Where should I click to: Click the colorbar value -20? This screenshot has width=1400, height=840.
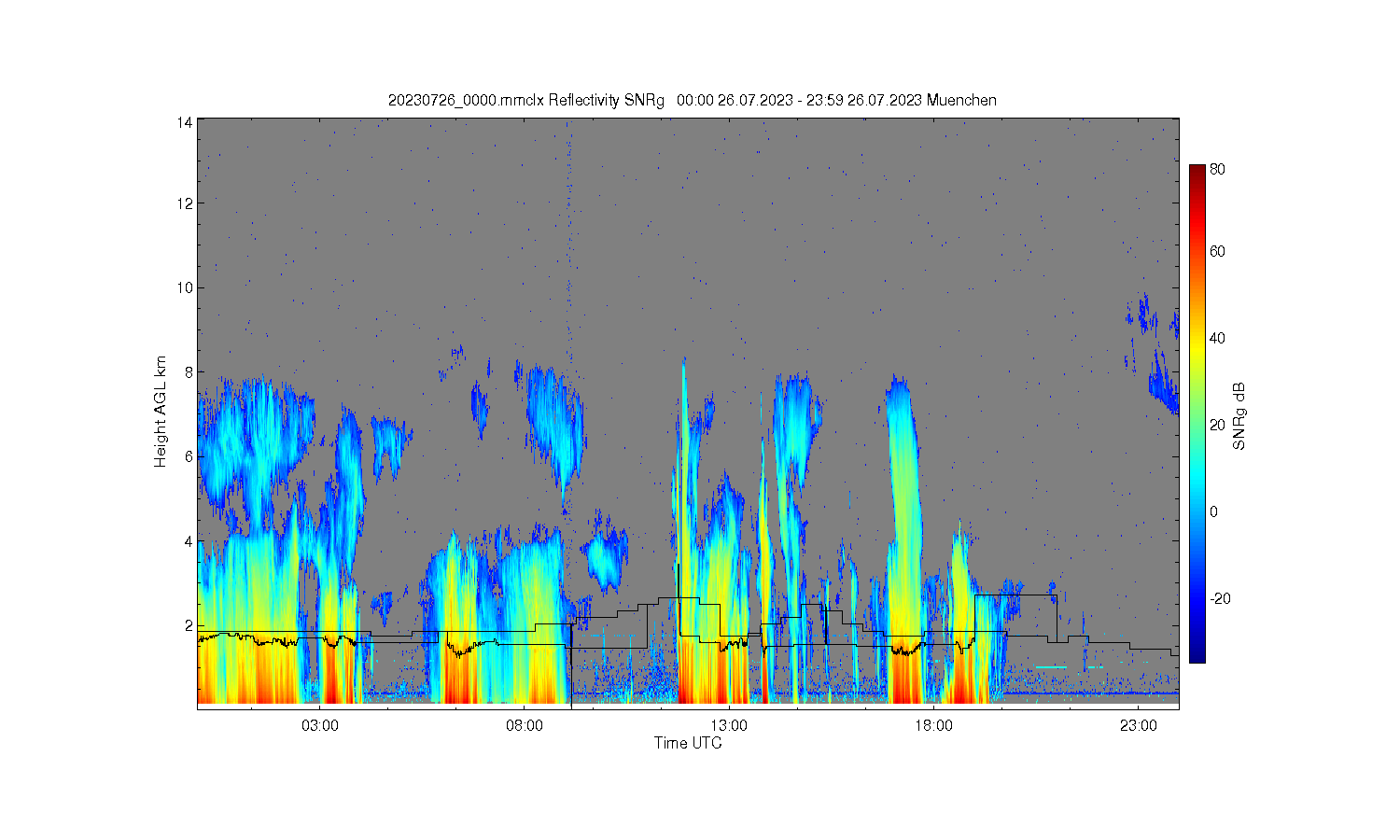pos(1219,598)
